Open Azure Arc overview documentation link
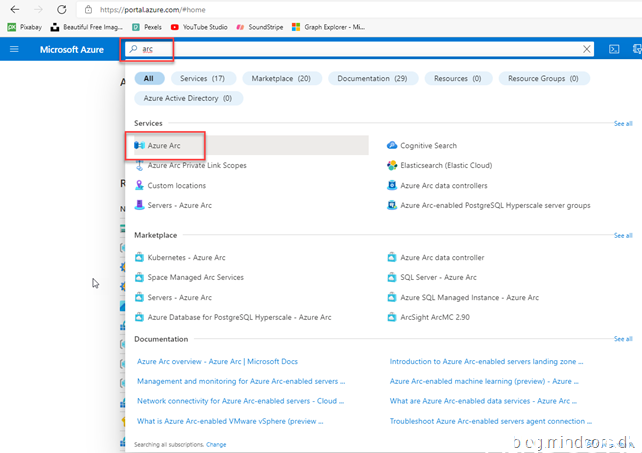642x453 pixels. pyautogui.click(x=217, y=361)
